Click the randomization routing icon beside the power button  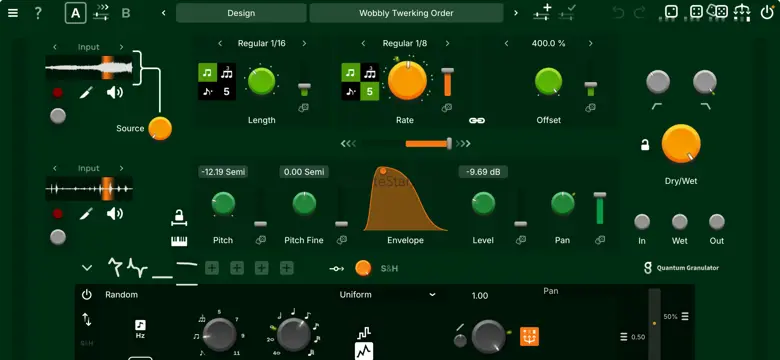tap(743, 12)
